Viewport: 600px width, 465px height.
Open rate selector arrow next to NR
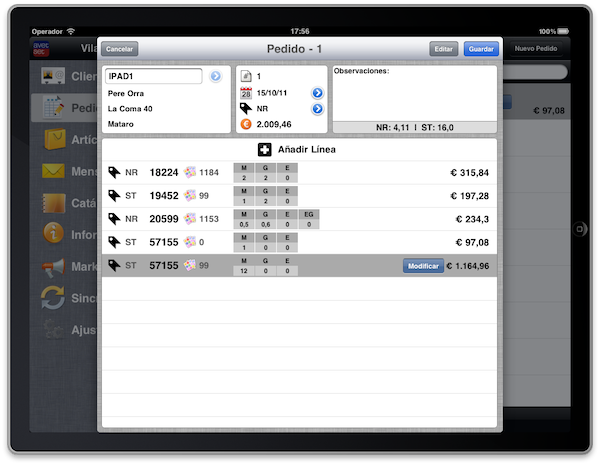pos(317,109)
